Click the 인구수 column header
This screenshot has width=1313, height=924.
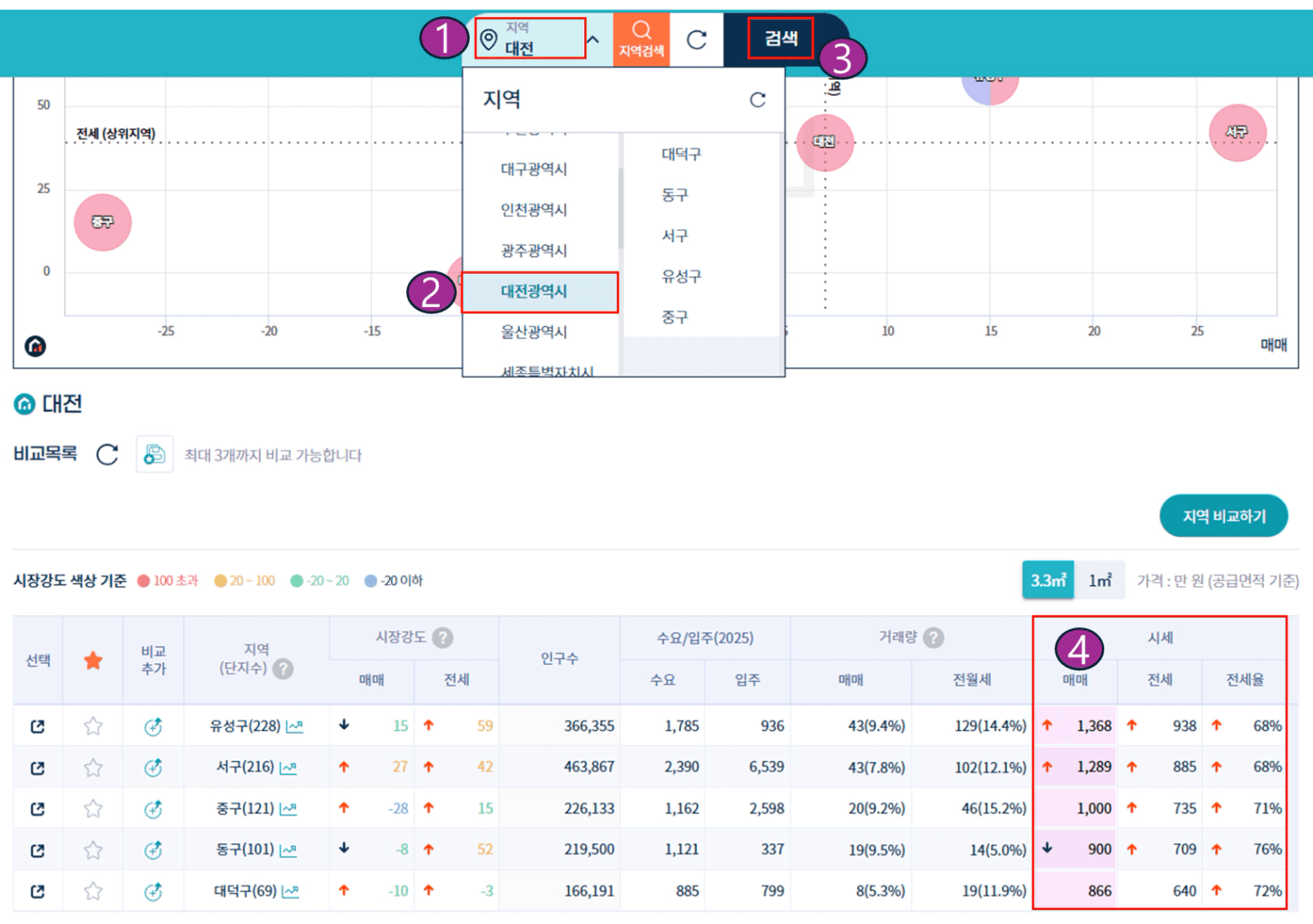559,659
